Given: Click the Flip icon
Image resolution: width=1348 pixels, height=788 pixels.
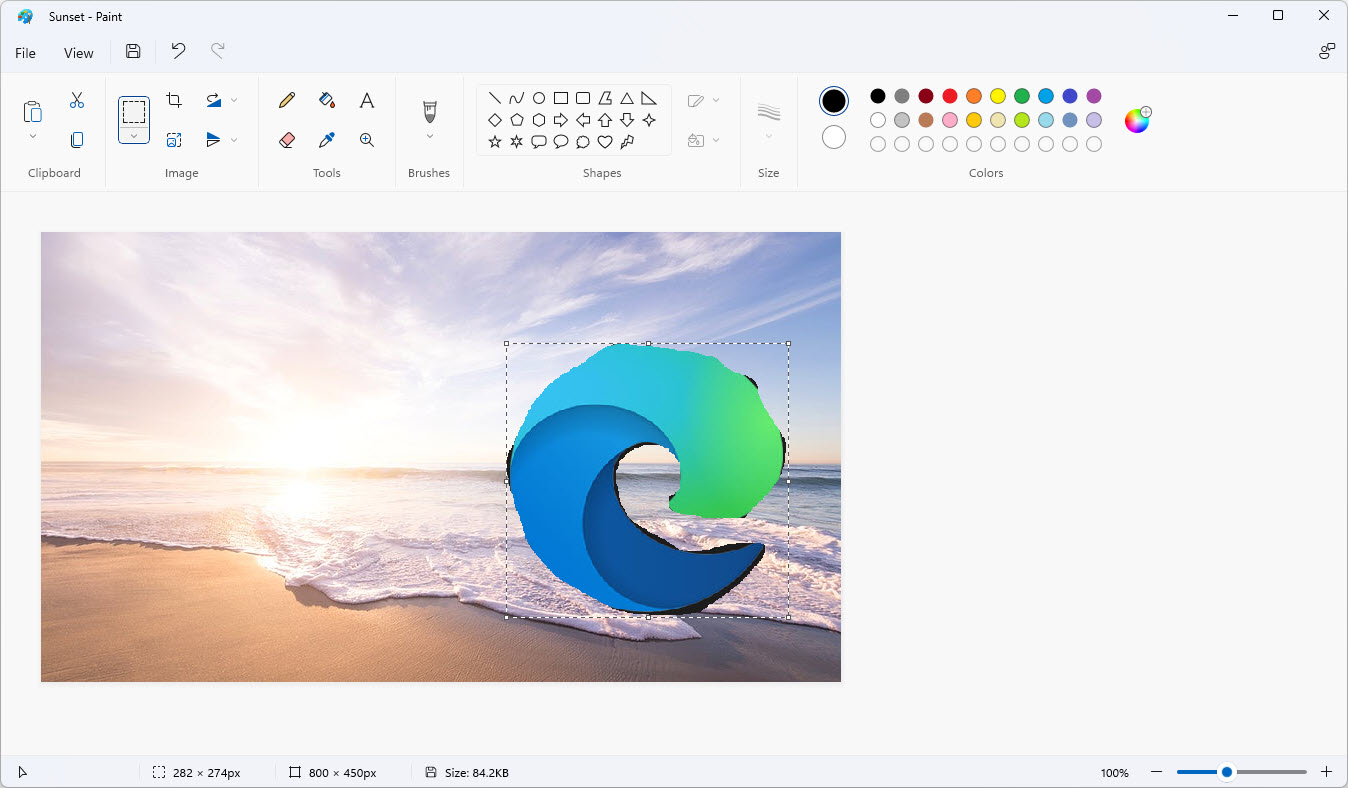Looking at the screenshot, I should pos(214,140).
